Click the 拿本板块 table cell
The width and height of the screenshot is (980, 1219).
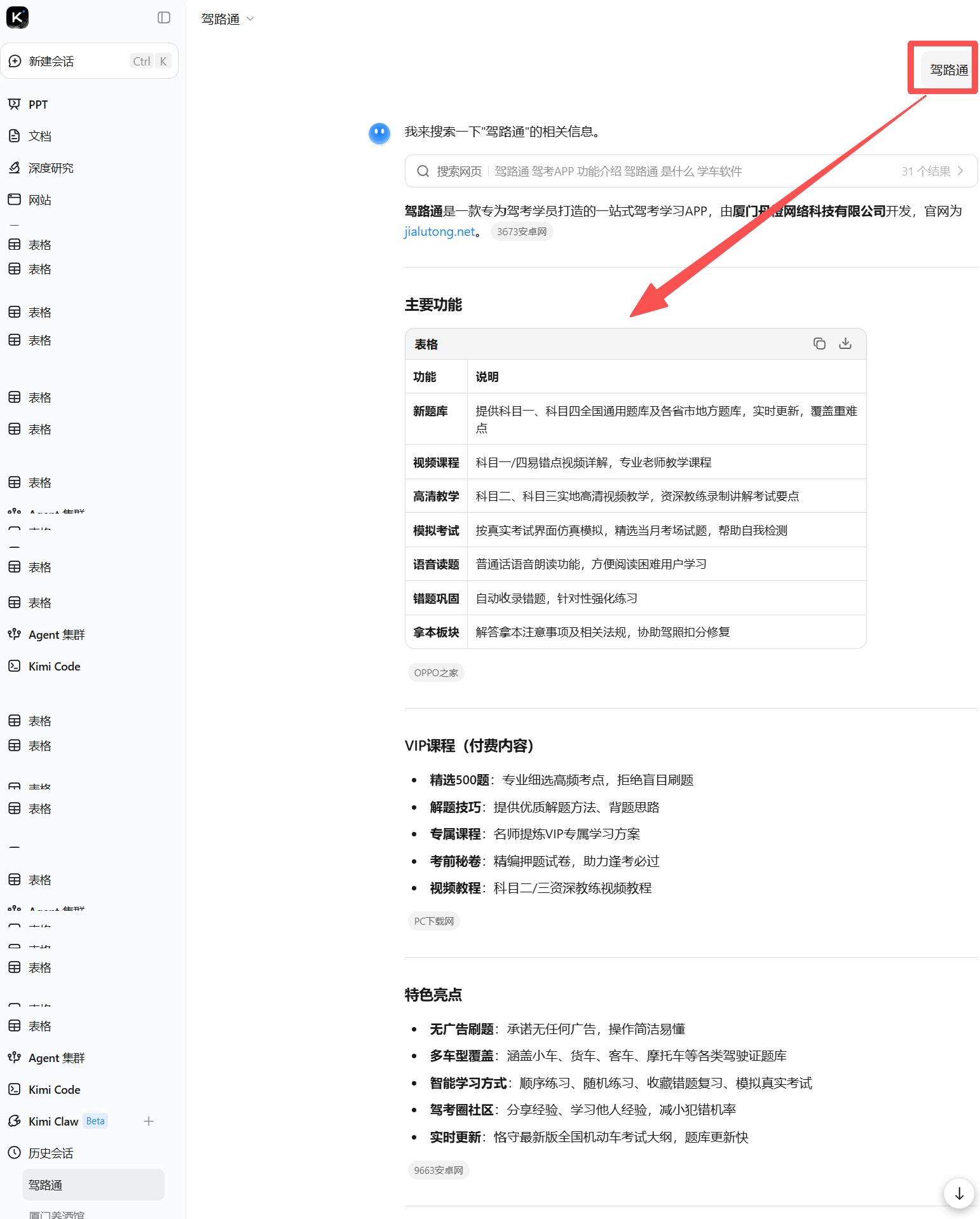436,632
